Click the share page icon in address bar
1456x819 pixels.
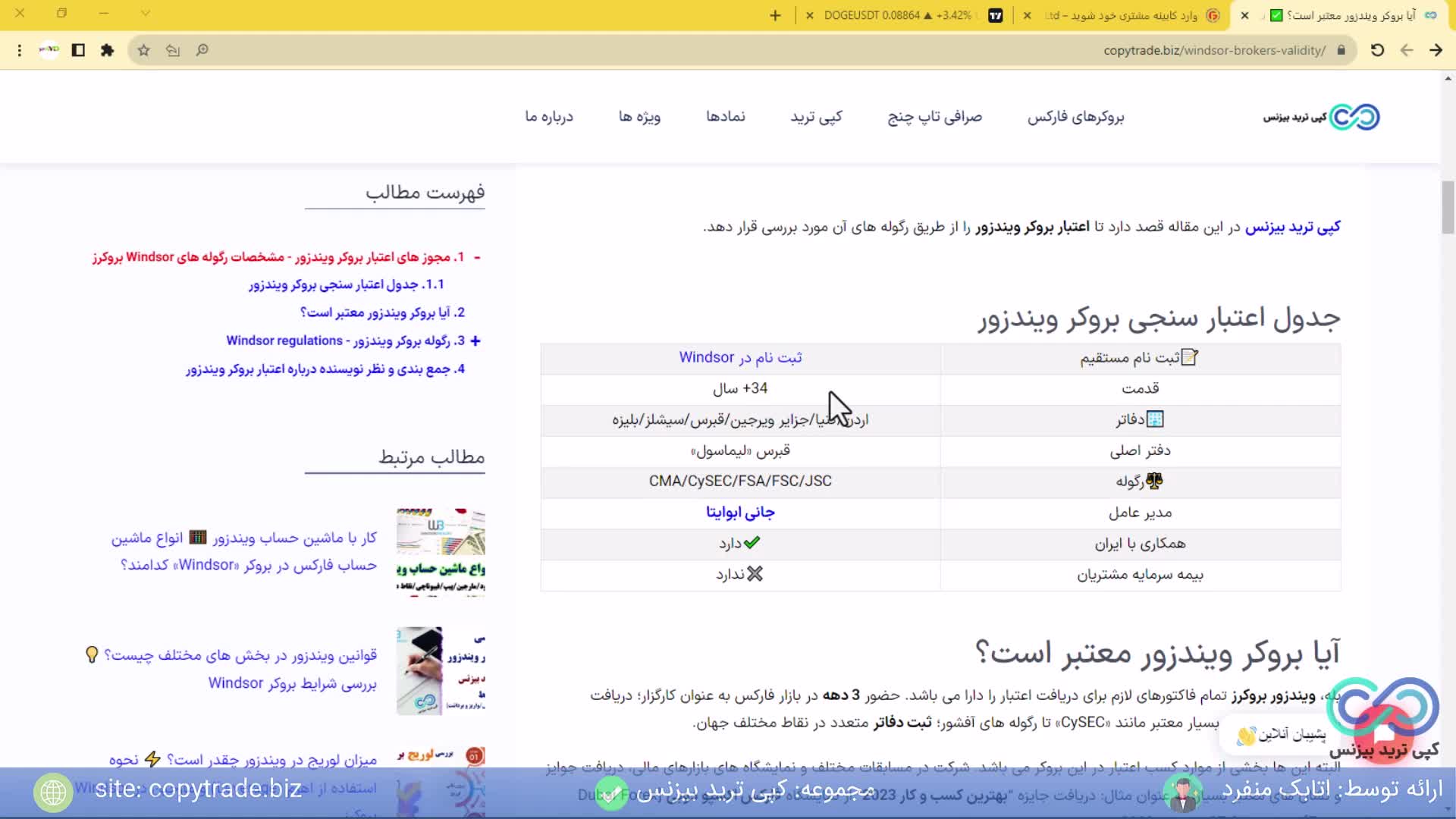point(173,50)
